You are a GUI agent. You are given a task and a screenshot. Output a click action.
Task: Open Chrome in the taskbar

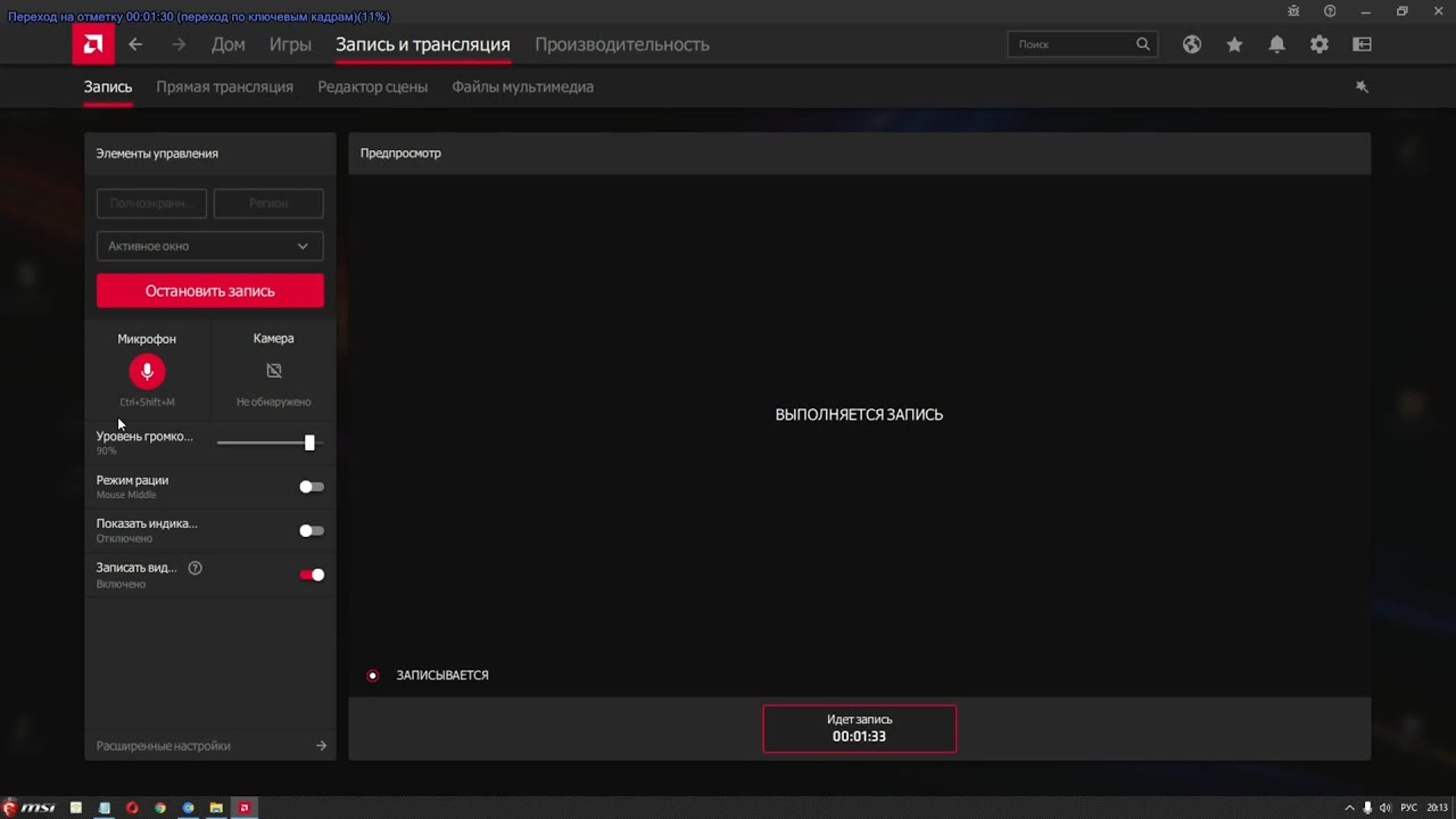(161, 808)
